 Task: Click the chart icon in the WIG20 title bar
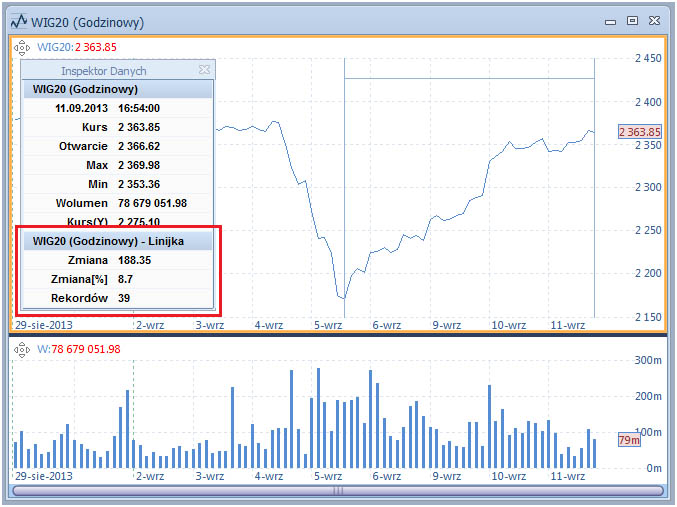[19, 21]
